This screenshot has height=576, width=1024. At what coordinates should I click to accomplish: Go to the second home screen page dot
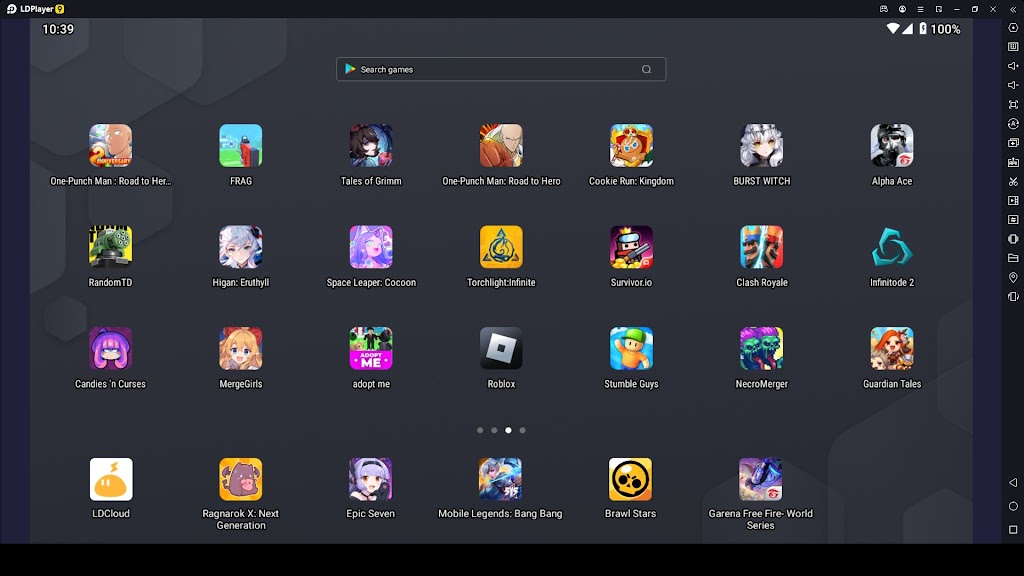[x=494, y=430]
